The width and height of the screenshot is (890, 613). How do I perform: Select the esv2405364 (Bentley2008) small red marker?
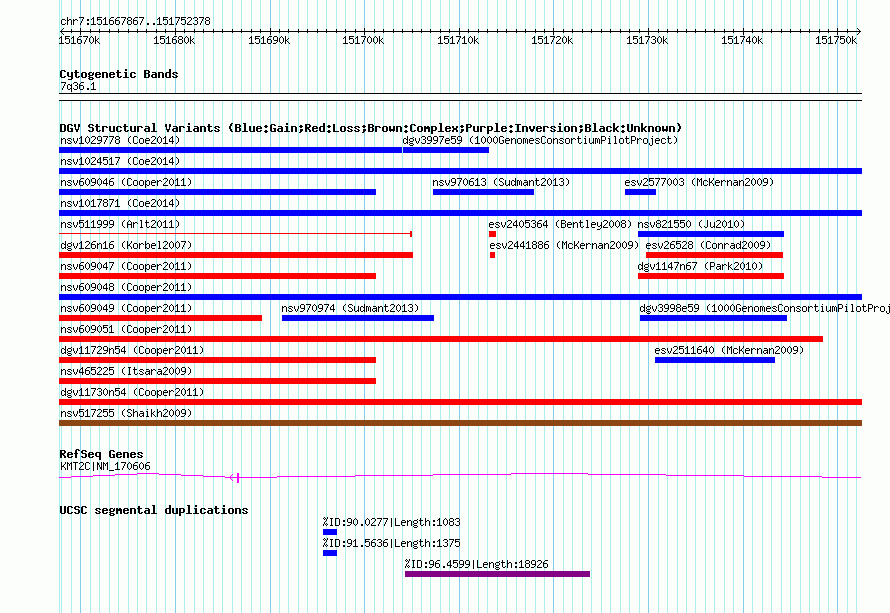tap(492, 234)
